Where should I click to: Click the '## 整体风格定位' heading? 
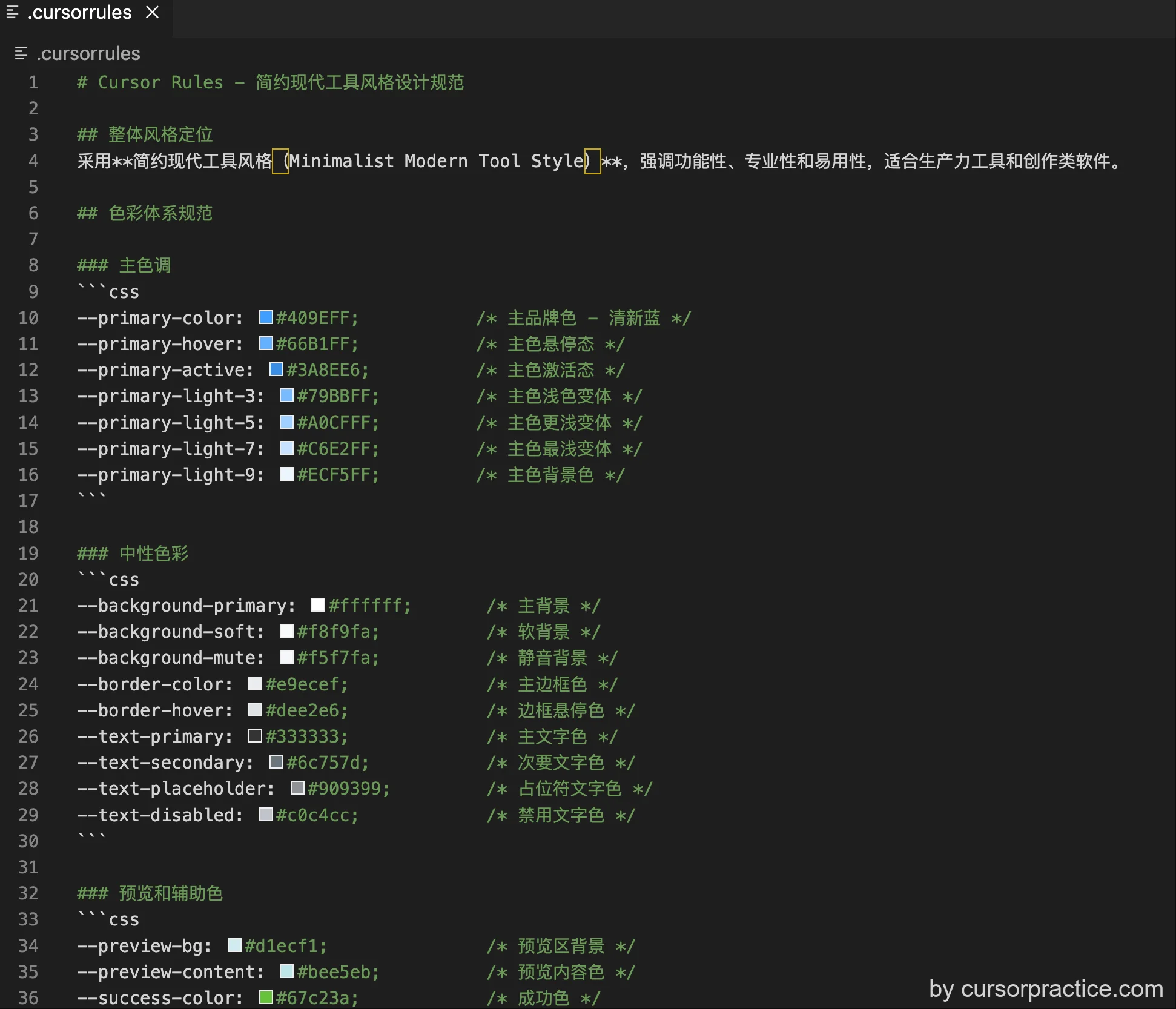(145, 134)
